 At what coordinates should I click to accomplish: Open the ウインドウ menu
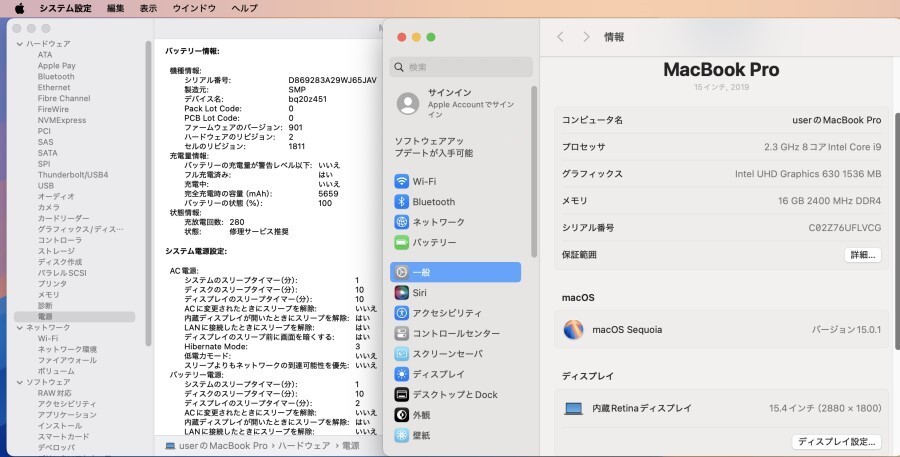194,8
